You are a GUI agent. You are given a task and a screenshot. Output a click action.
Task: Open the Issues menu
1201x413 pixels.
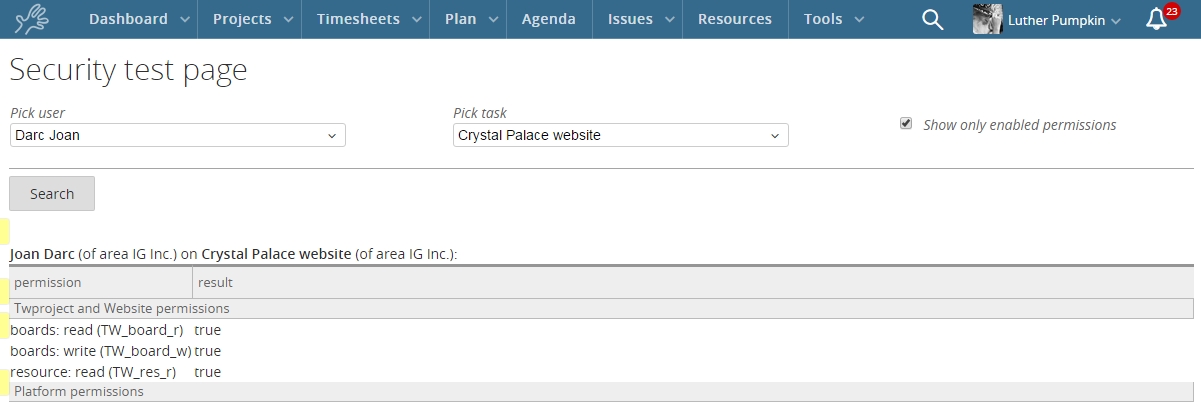(x=637, y=19)
